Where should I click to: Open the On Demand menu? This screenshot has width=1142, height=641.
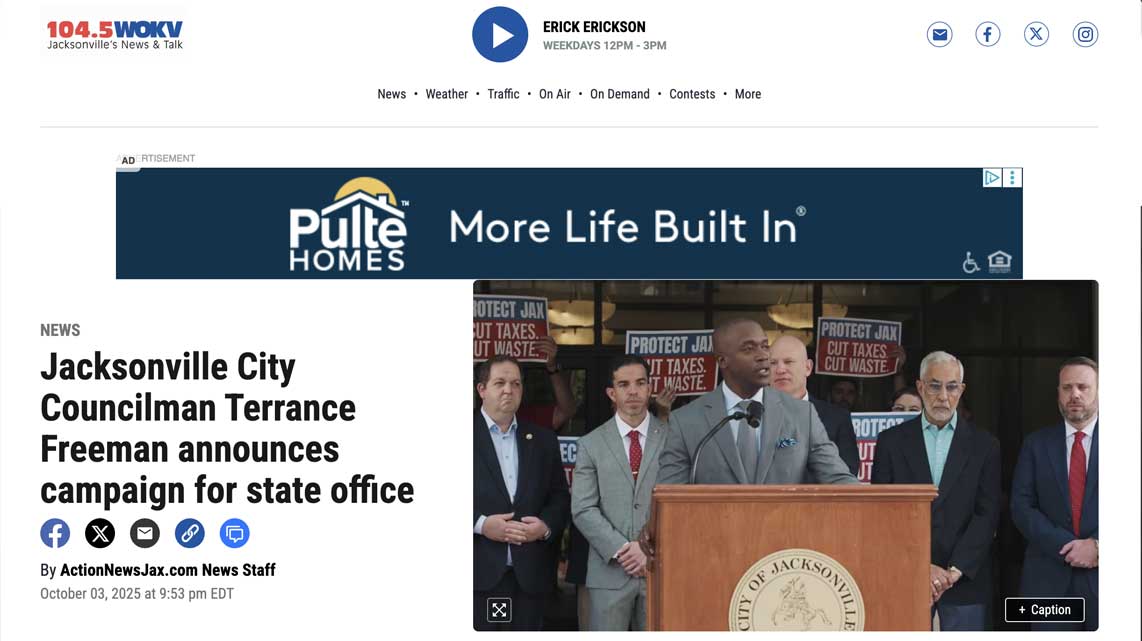tap(619, 94)
